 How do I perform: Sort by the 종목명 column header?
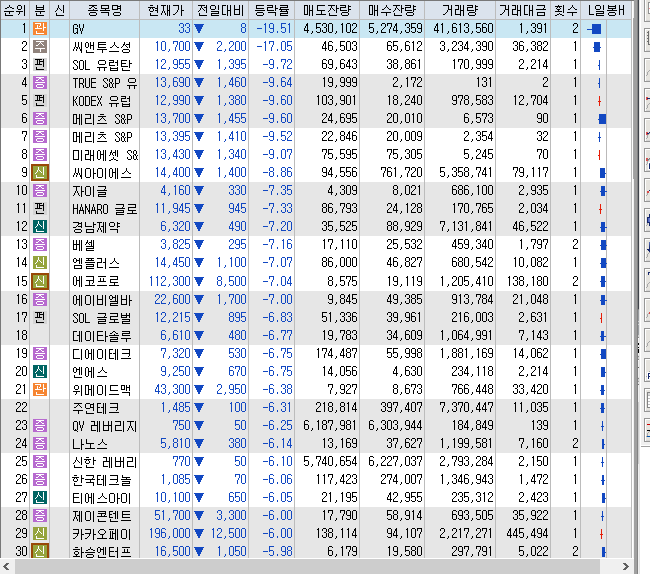point(105,10)
